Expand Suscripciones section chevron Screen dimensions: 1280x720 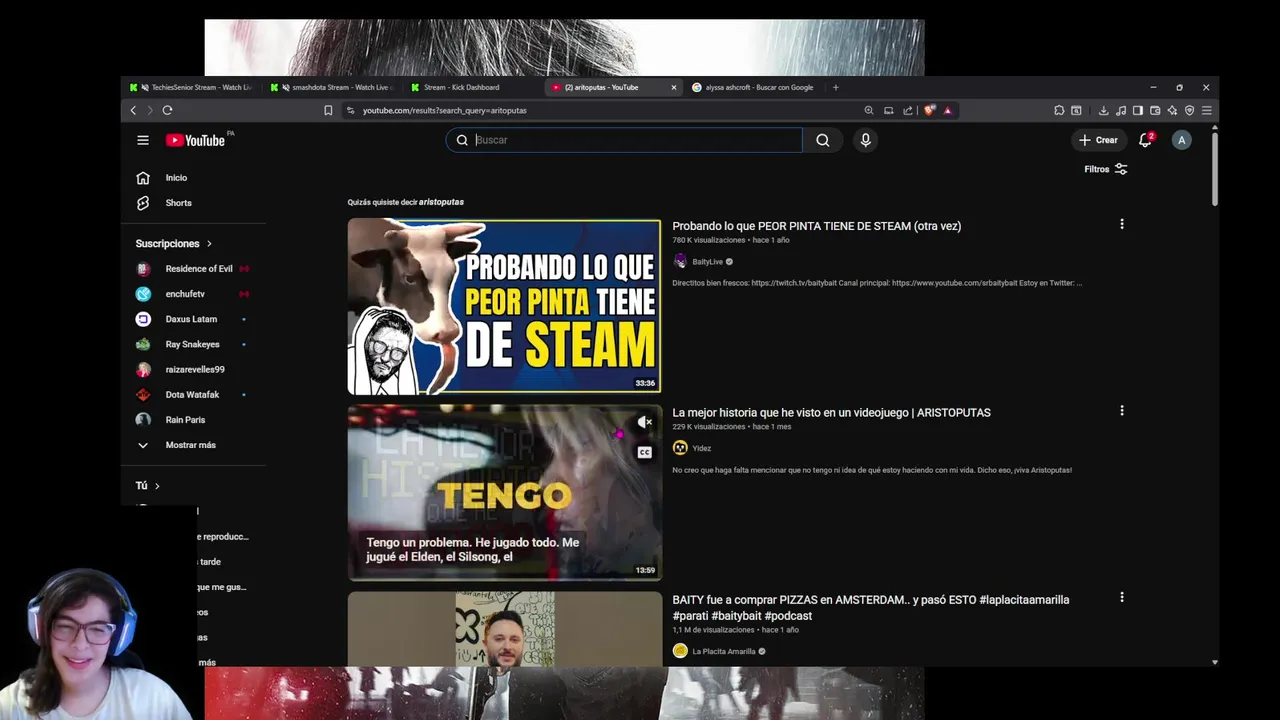pos(209,244)
